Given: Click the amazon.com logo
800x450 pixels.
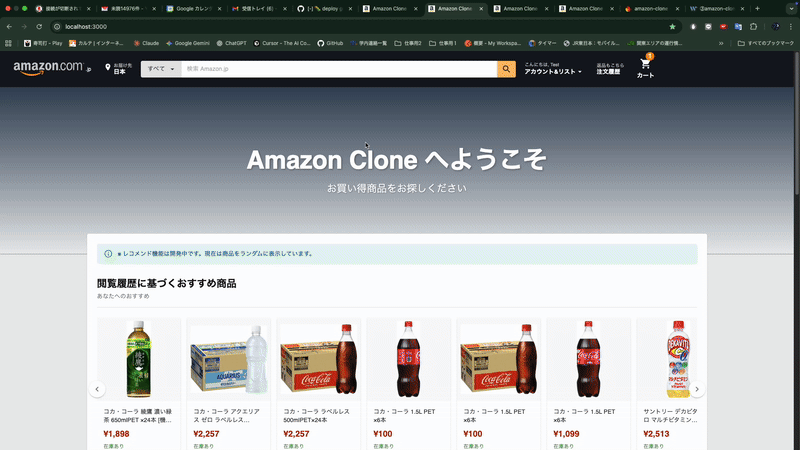Looking at the screenshot, I should click(x=52, y=68).
